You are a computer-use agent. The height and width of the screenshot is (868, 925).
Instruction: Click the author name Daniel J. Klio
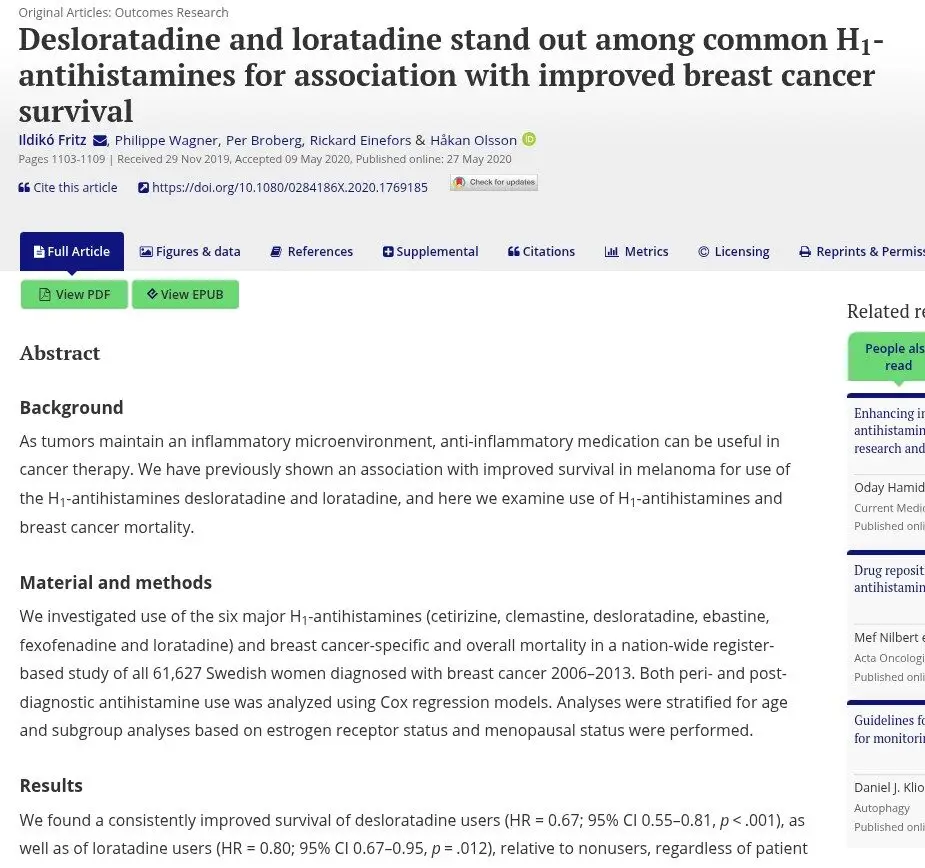[x=889, y=788]
